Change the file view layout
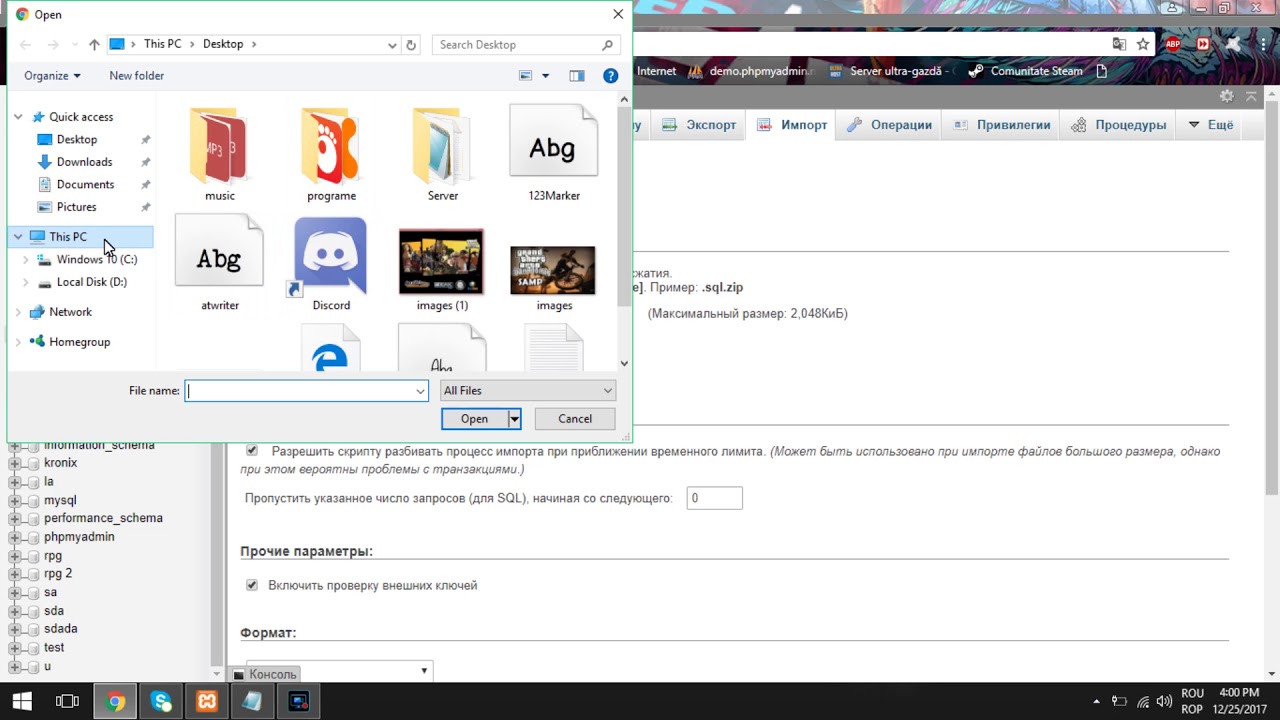The width and height of the screenshot is (1280, 720). (526, 76)
